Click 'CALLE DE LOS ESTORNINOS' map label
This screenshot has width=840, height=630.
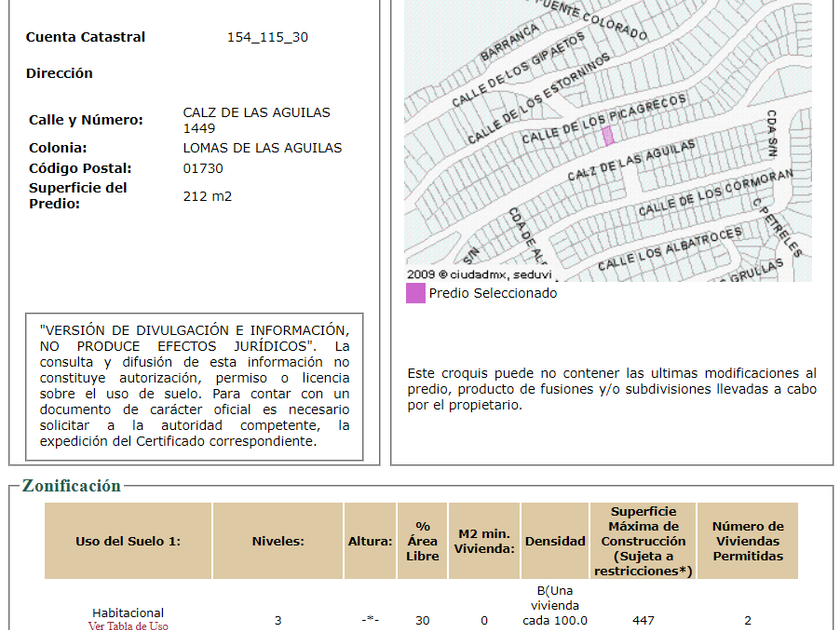click(x=538, y=99)
